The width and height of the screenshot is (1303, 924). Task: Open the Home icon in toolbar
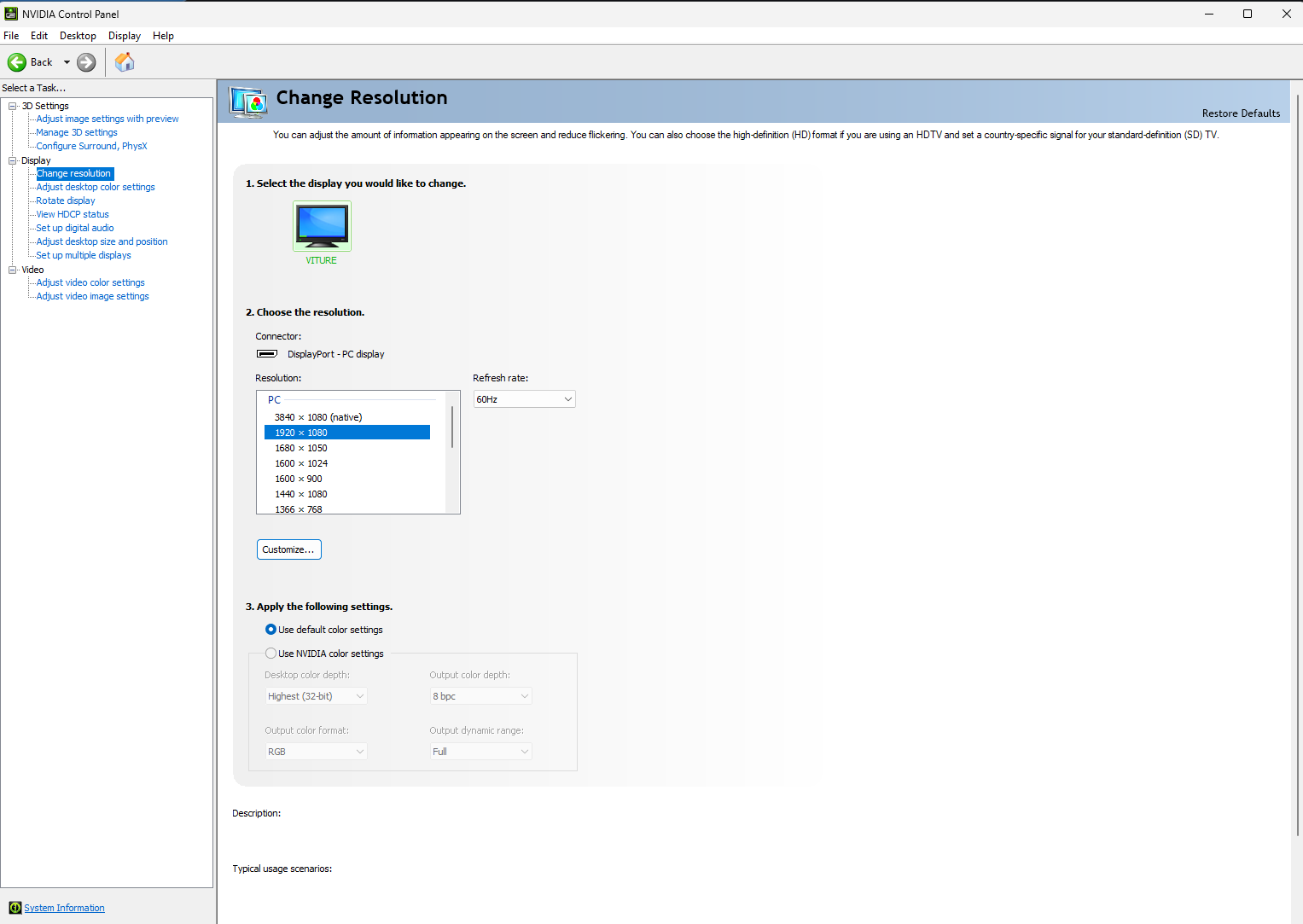point(125,62)
